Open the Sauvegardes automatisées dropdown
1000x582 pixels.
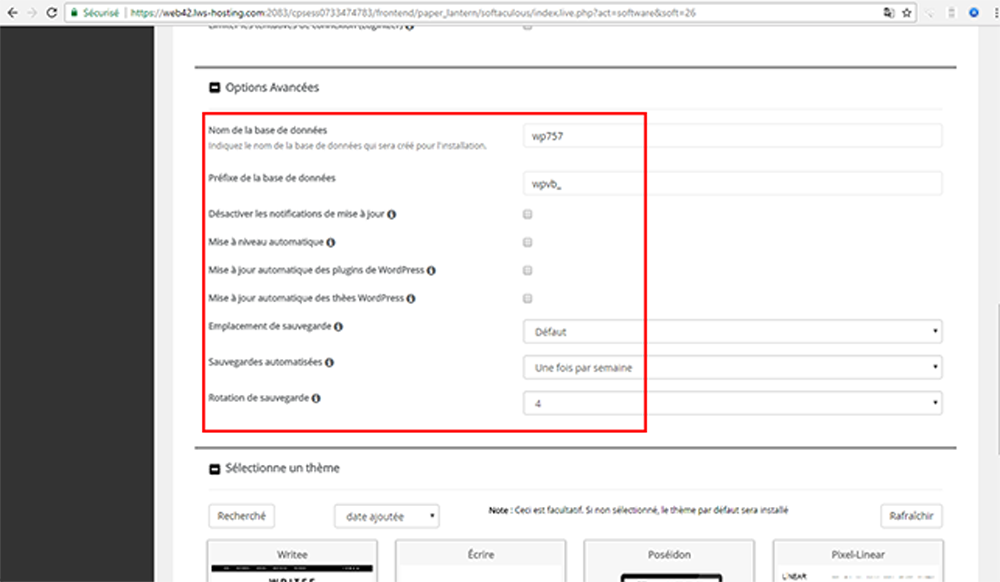pos(732,367)
